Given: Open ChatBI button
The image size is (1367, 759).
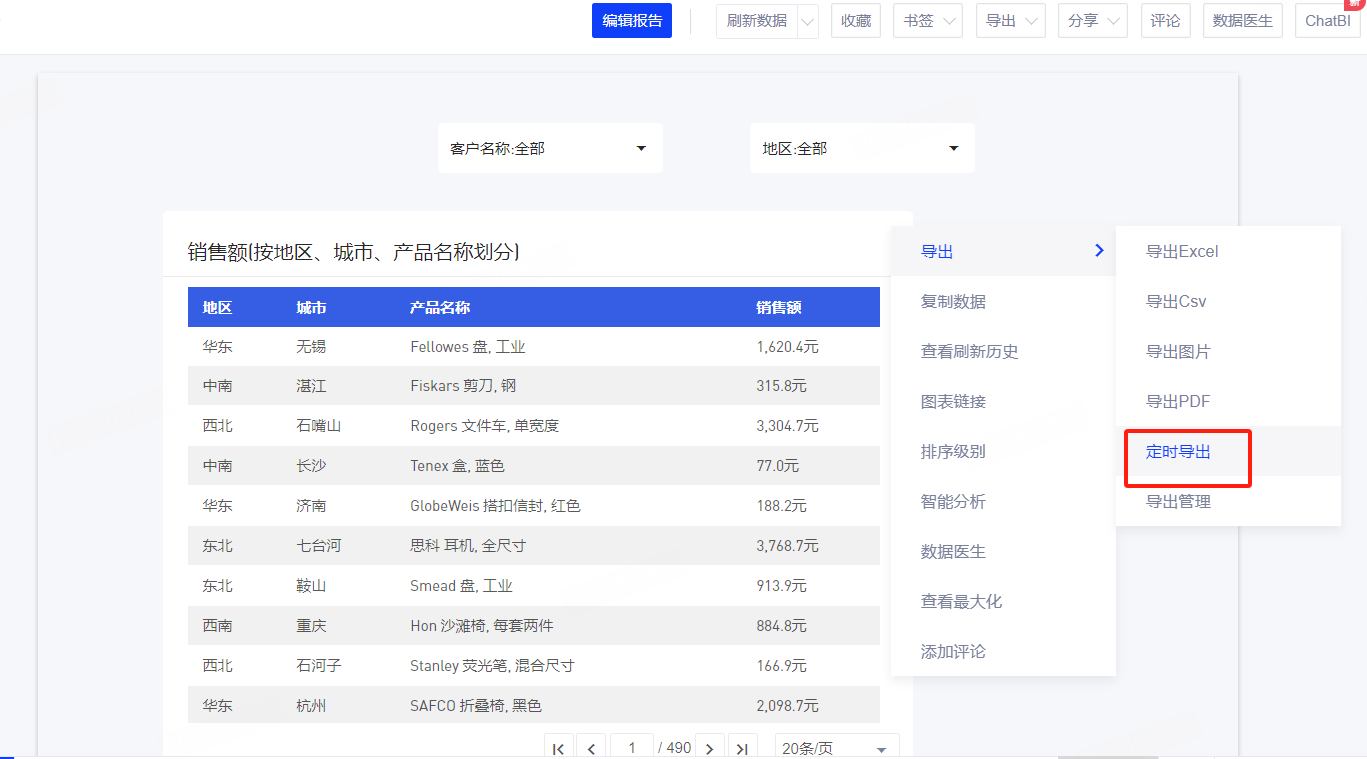Looking at the screenshot, I should [x=1328, y=21].
